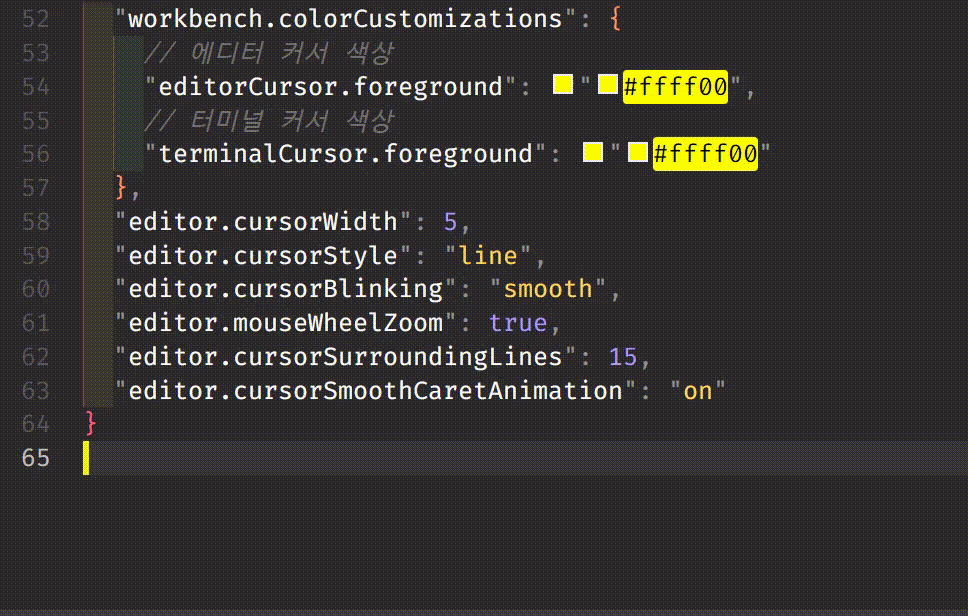Click the closing brace on line 64

coord(91,423)
